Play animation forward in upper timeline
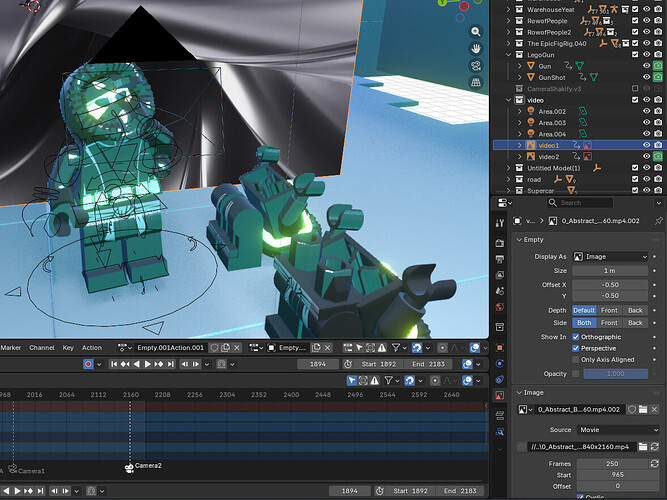 pos(148,364)
